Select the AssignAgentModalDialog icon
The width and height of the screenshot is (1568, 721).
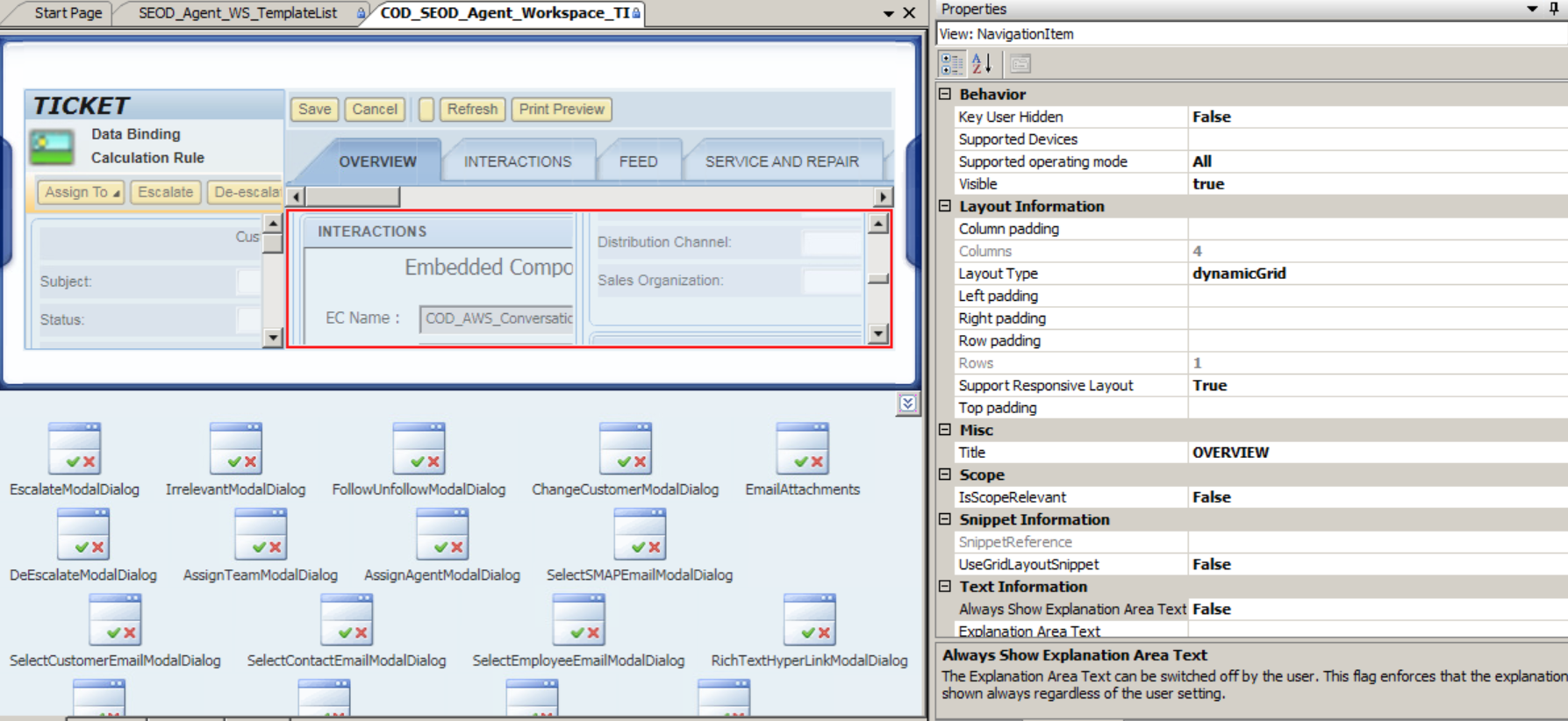(x=442, y=534)
